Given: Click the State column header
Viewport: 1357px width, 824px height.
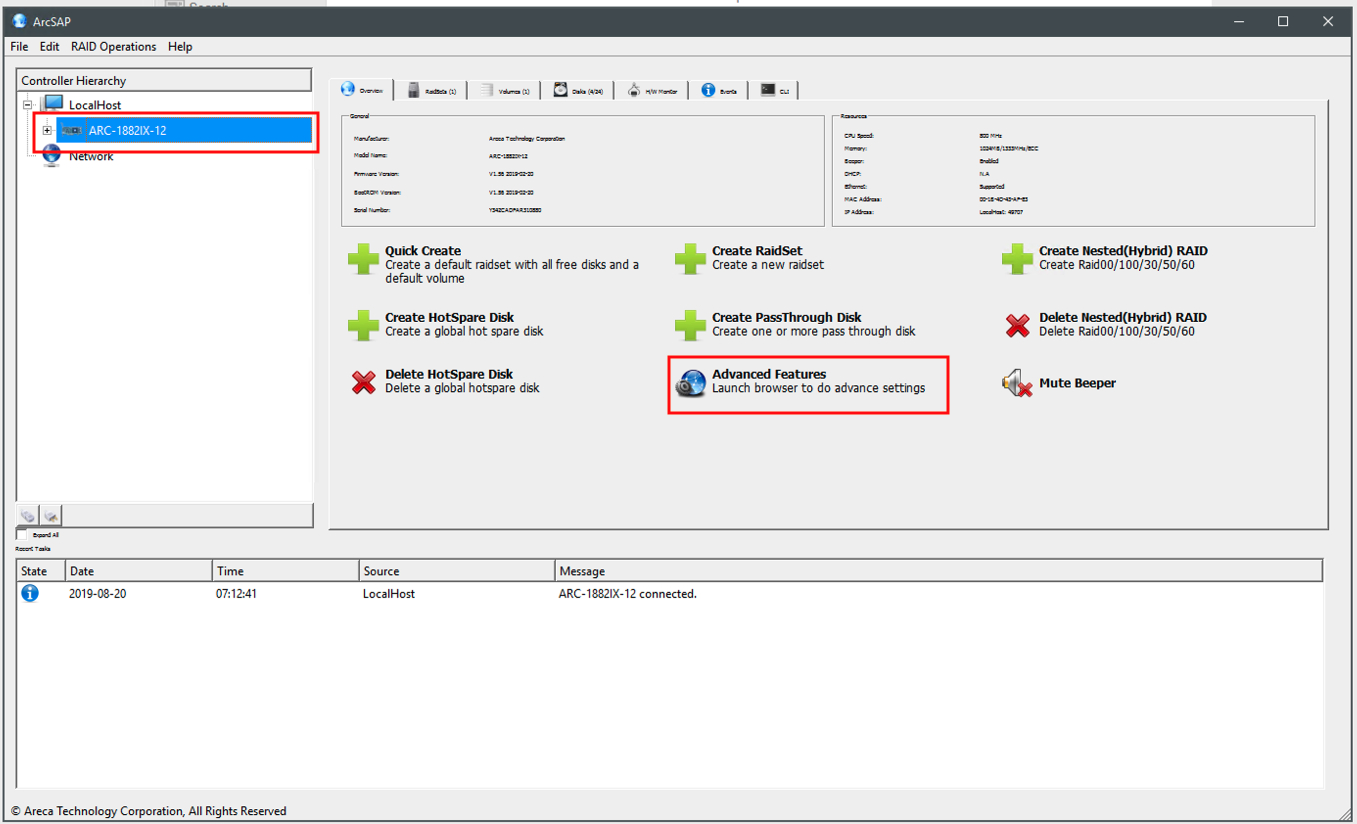Looking at the screenshot, I should click(x=41, y=571).
